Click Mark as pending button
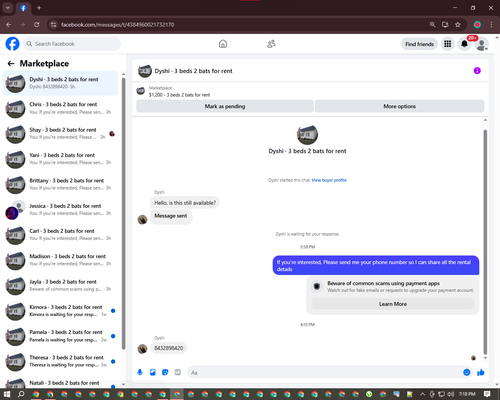The image size is (500, 400). point(225,106)
